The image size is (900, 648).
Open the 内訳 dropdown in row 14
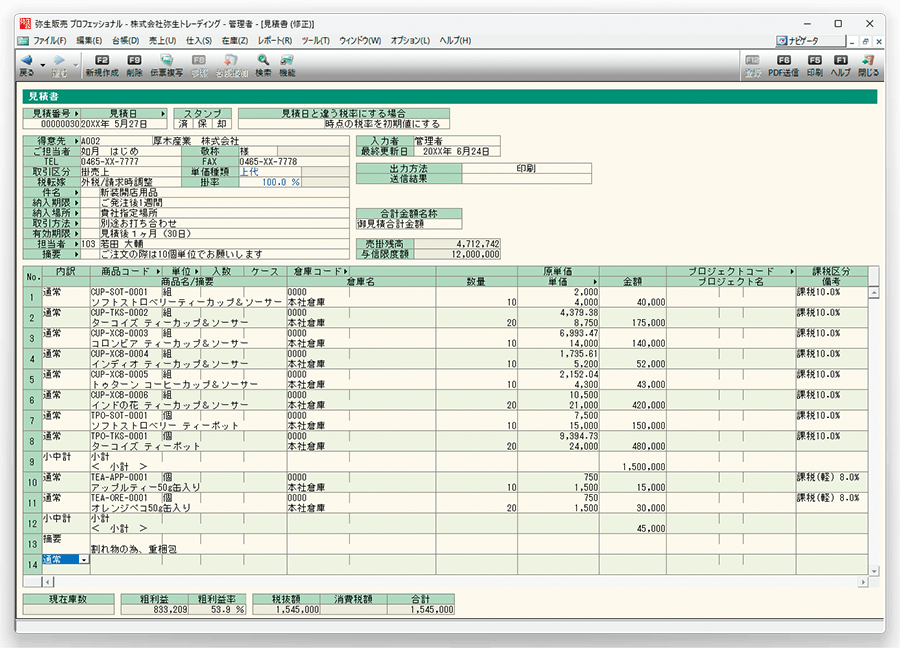(x=84, y=560)
